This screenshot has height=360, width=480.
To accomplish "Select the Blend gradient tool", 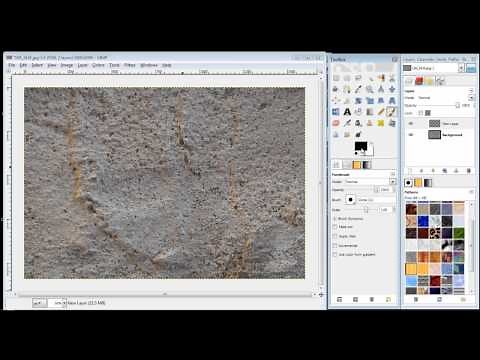I will [370, 112].
